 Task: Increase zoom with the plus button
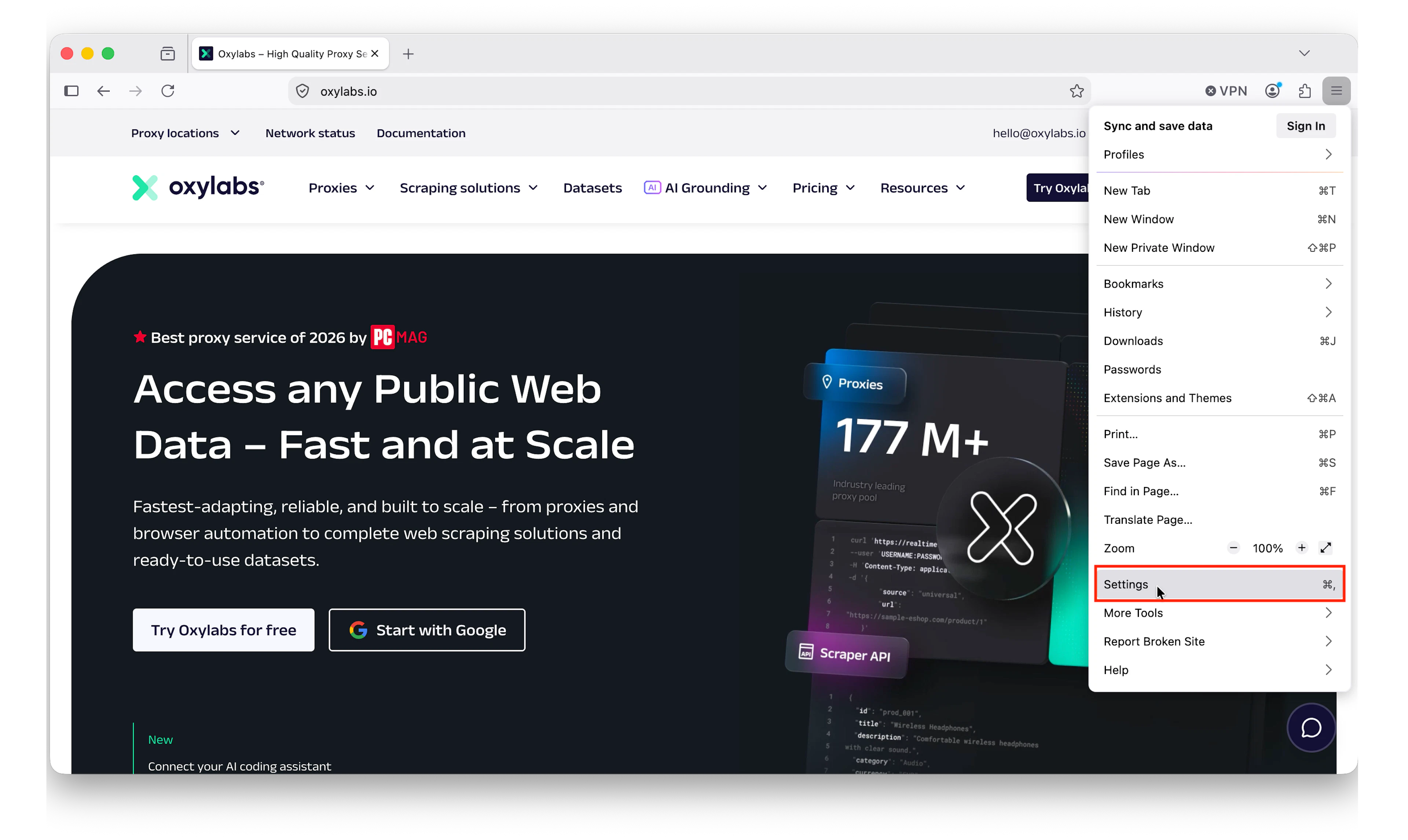pyautogui.click(x=1301, y=548)
